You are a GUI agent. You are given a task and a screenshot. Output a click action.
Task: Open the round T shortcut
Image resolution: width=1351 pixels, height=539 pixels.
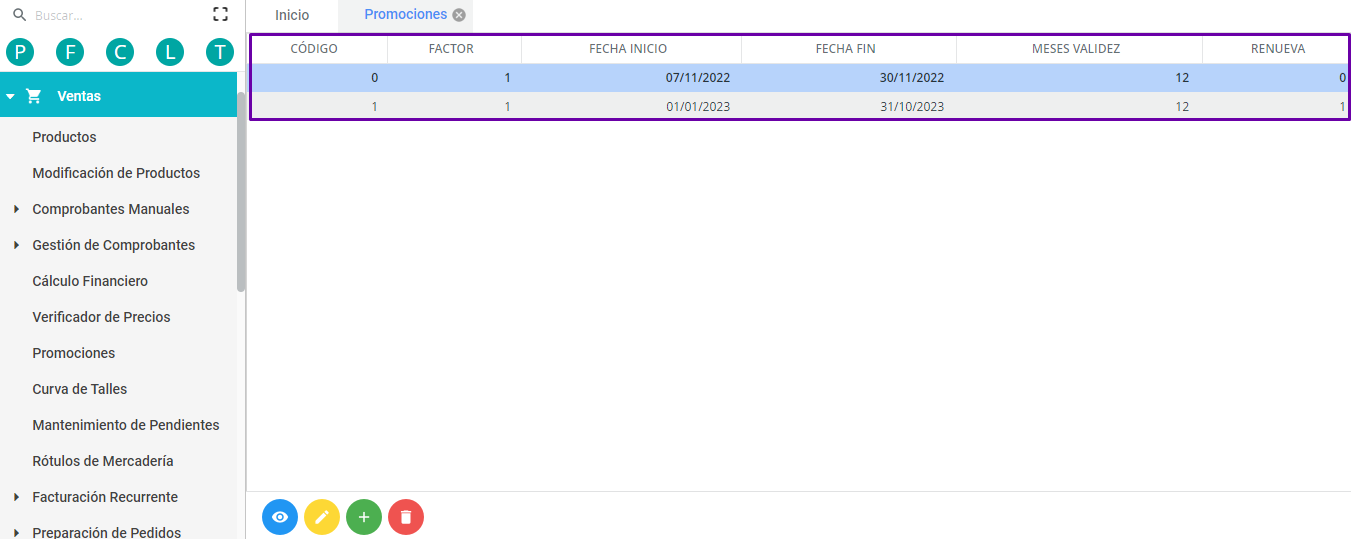[x=220, y=52]
